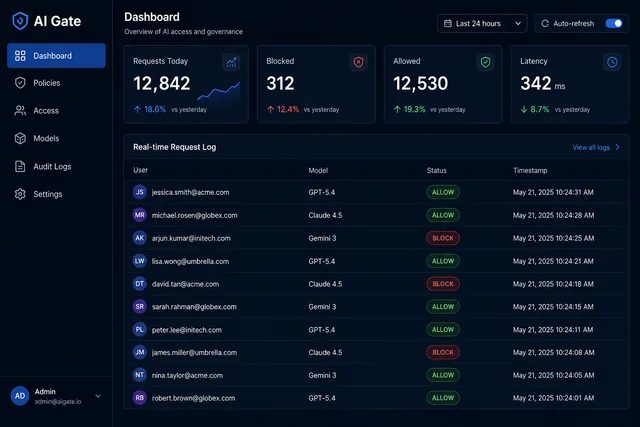Screen dimensions: 640x427
Task: Open the Last 24 hours dropdown
Action: [482, 24]
